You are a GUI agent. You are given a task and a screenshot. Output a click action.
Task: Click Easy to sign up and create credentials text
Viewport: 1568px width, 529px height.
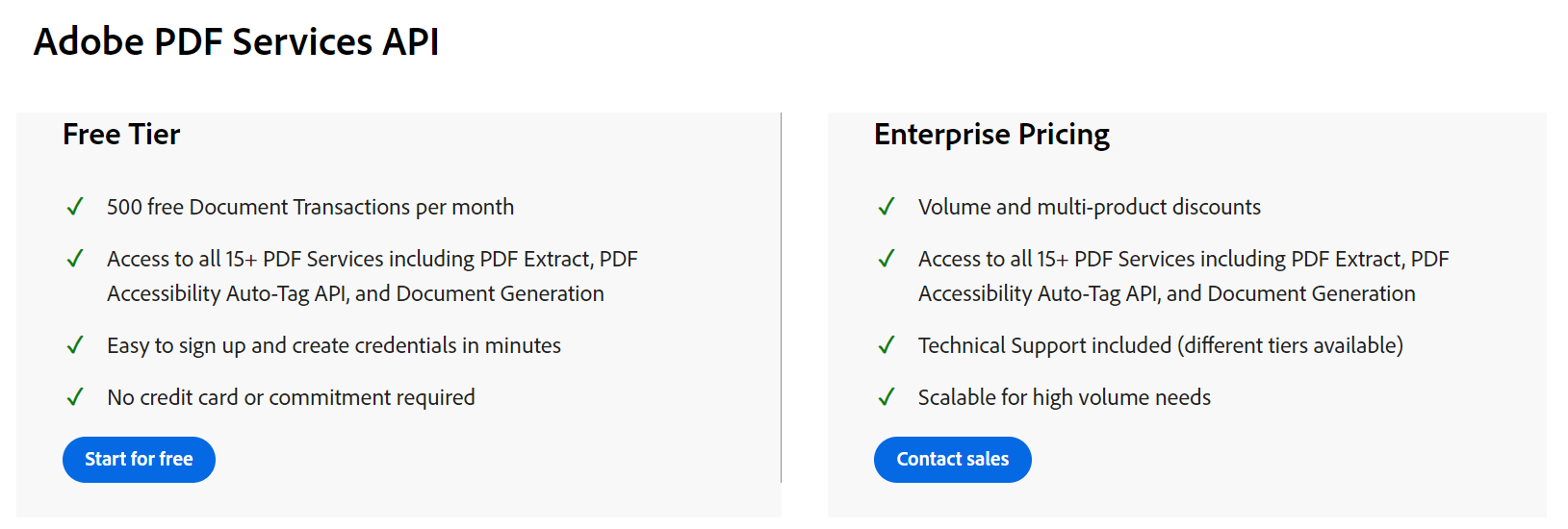pyautogui.click(x=333, y=346)
